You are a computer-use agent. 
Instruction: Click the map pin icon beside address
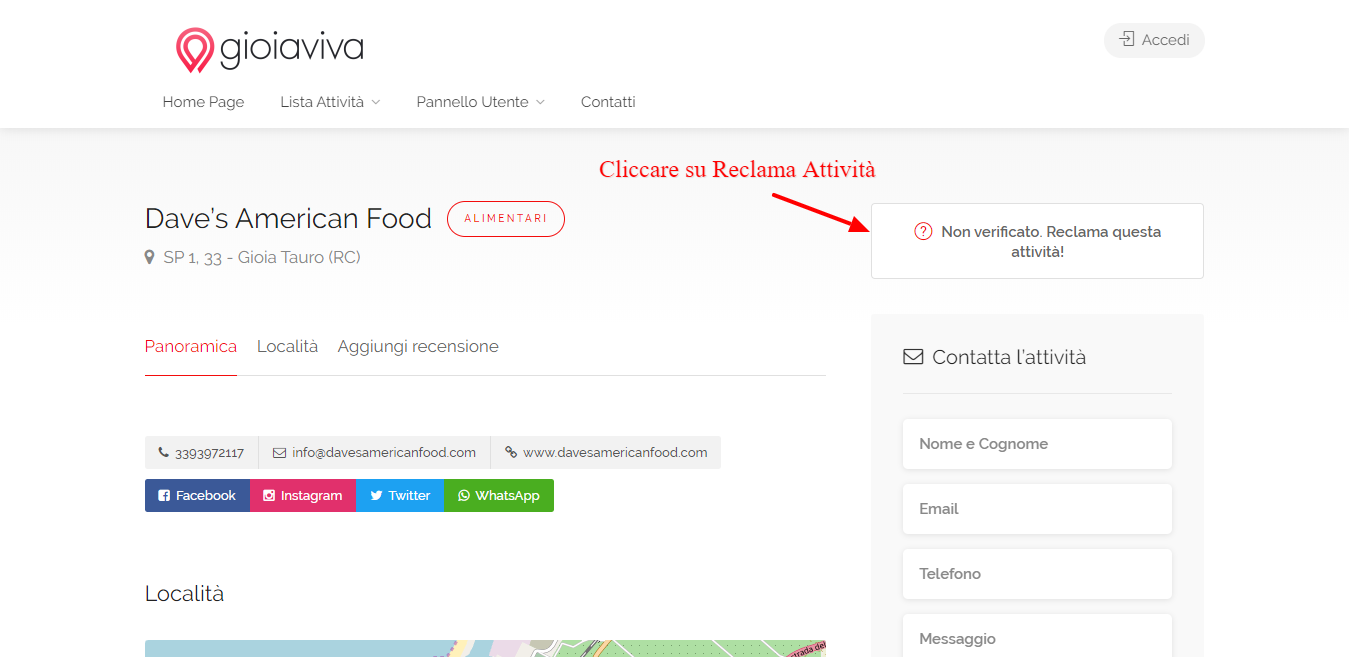click(x=150, y=258)
